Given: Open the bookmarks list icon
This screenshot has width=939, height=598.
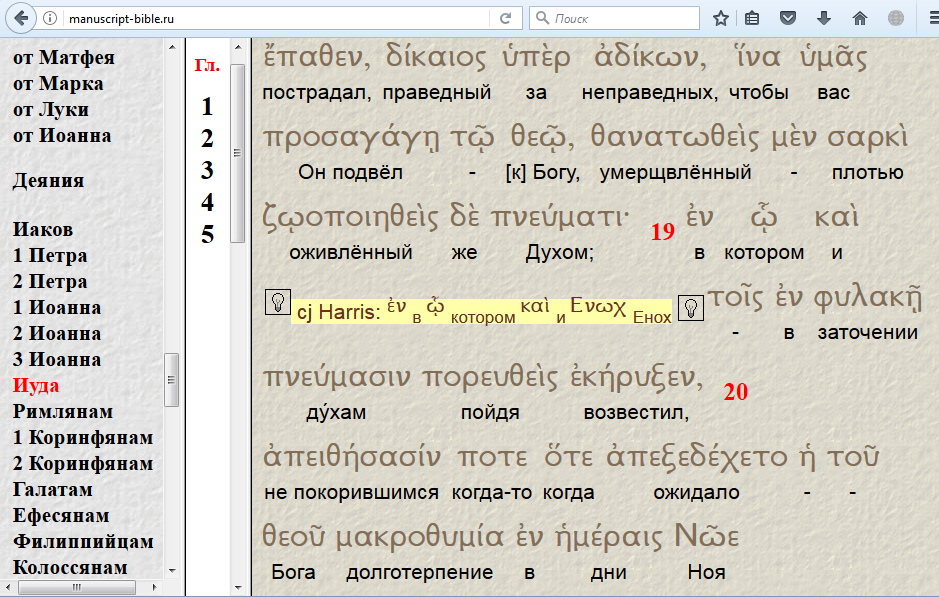Looking at the screenshot, I should point(753,18).
